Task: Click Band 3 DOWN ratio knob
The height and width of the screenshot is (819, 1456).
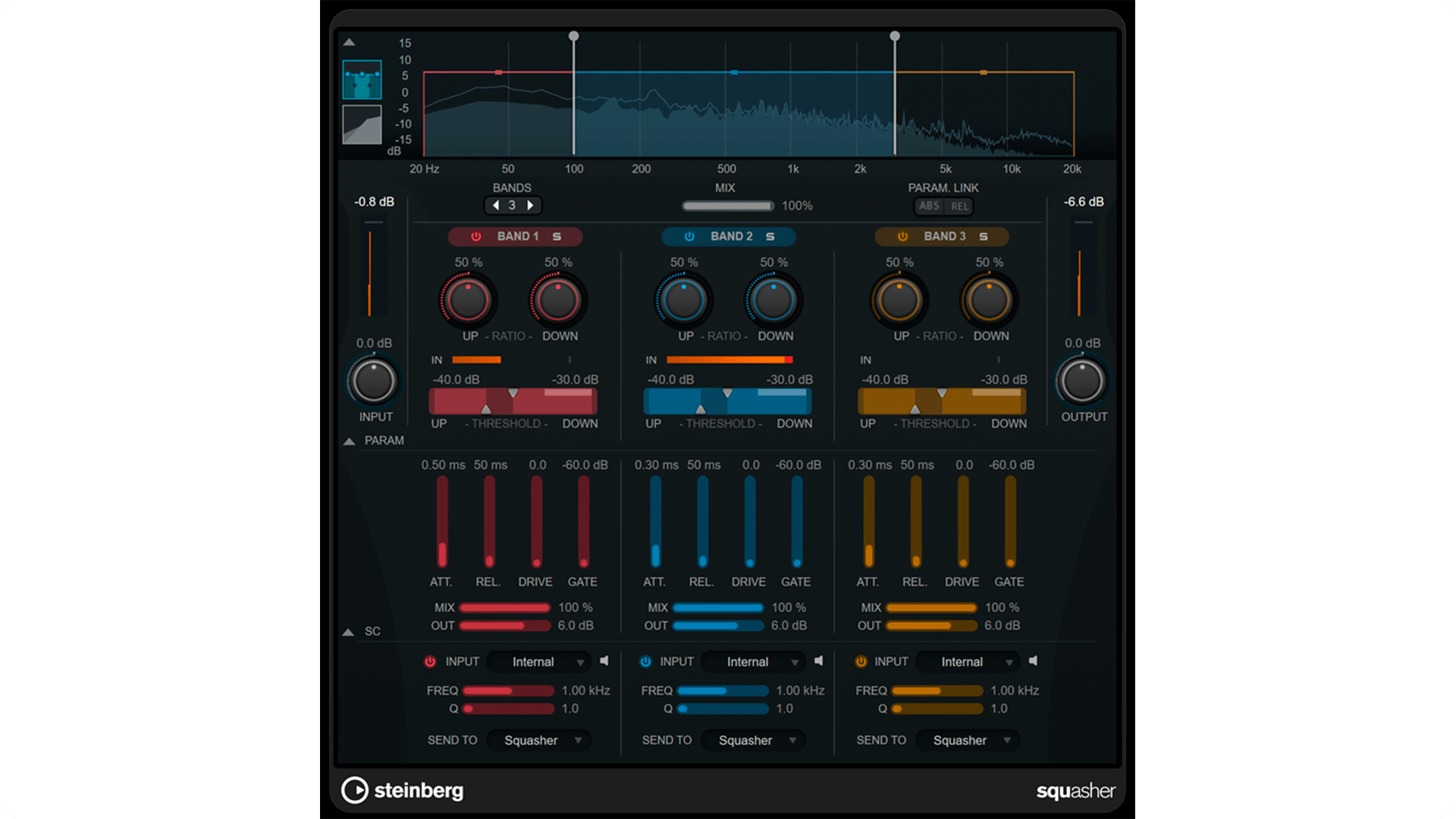Action: [988, 300]
